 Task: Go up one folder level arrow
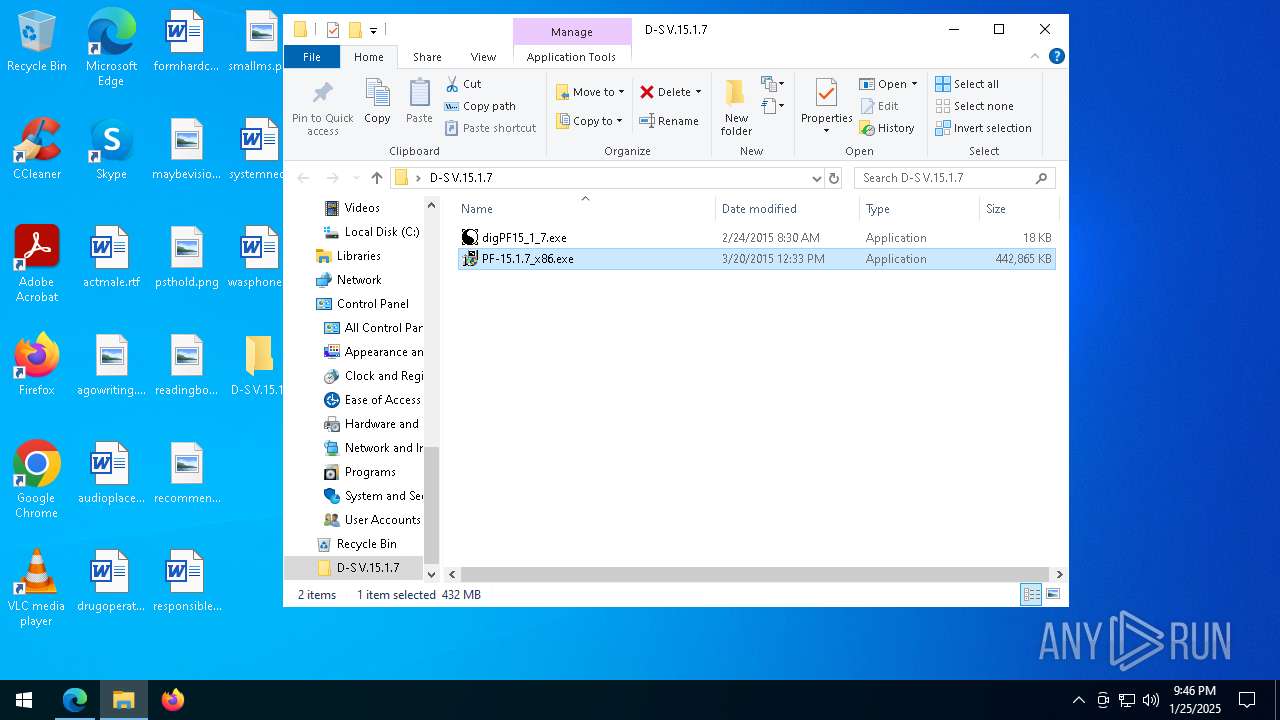[376, 178]
